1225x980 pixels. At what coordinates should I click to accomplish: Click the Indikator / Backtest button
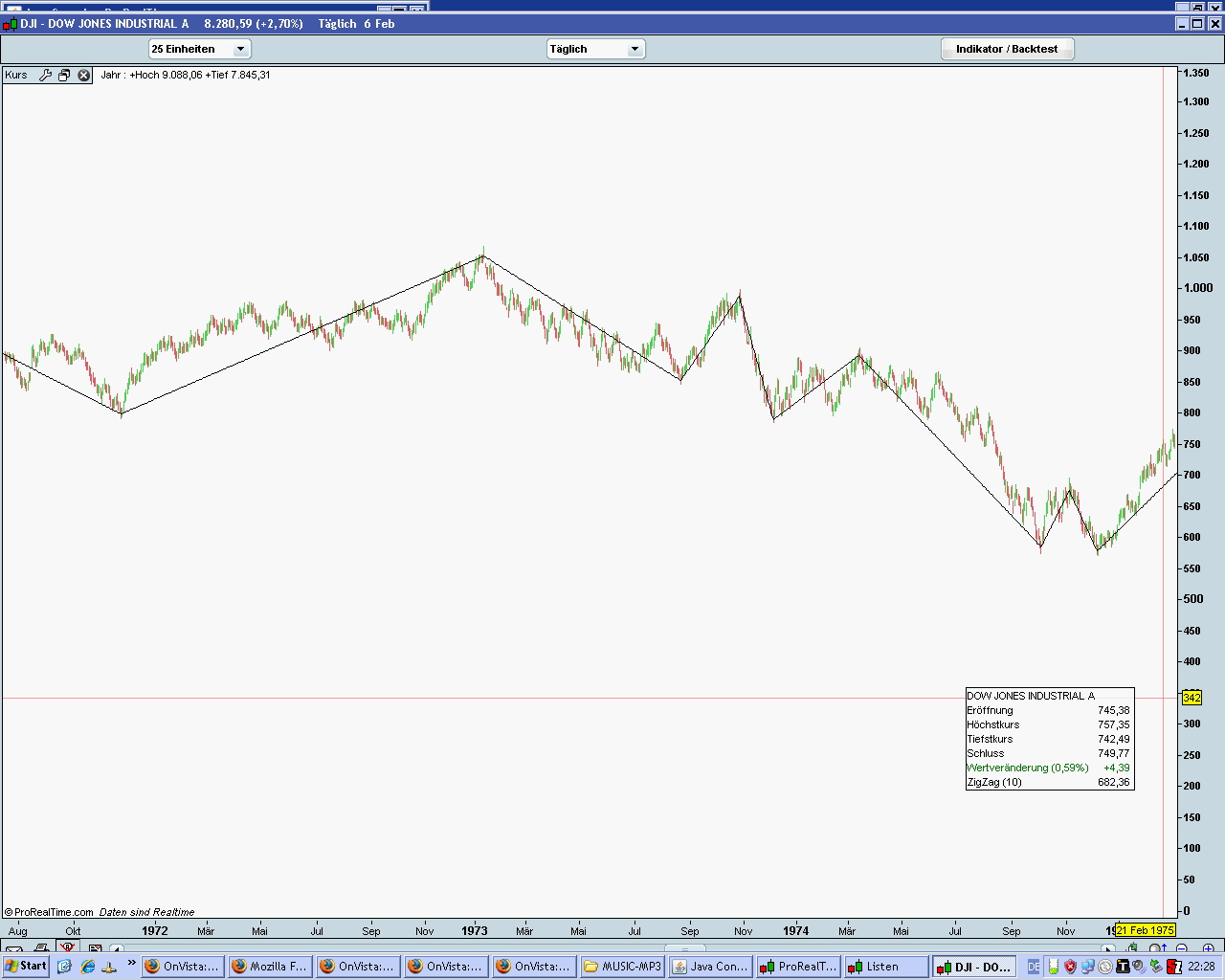coord(1007,49)
